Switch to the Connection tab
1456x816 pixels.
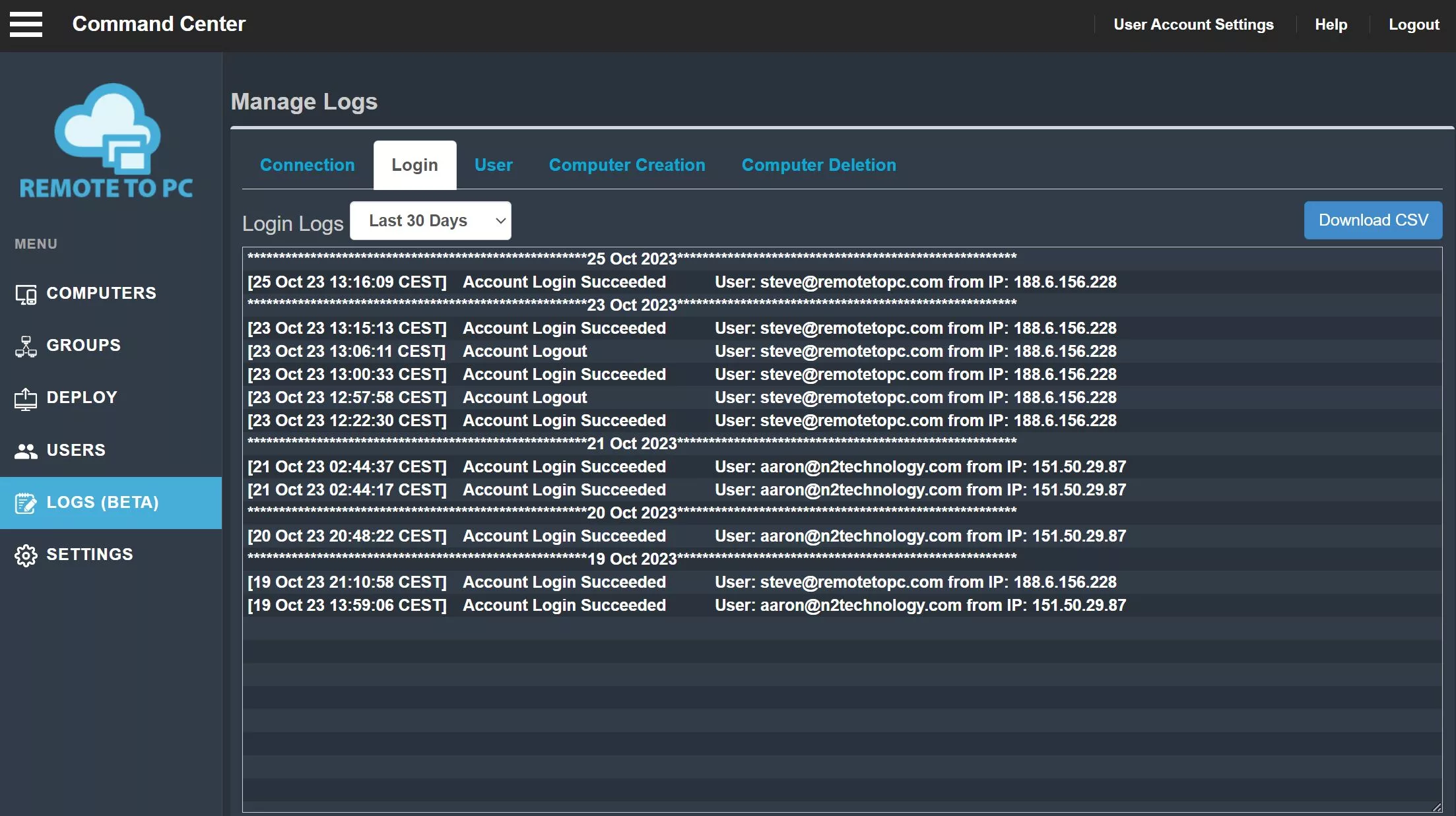307,165
